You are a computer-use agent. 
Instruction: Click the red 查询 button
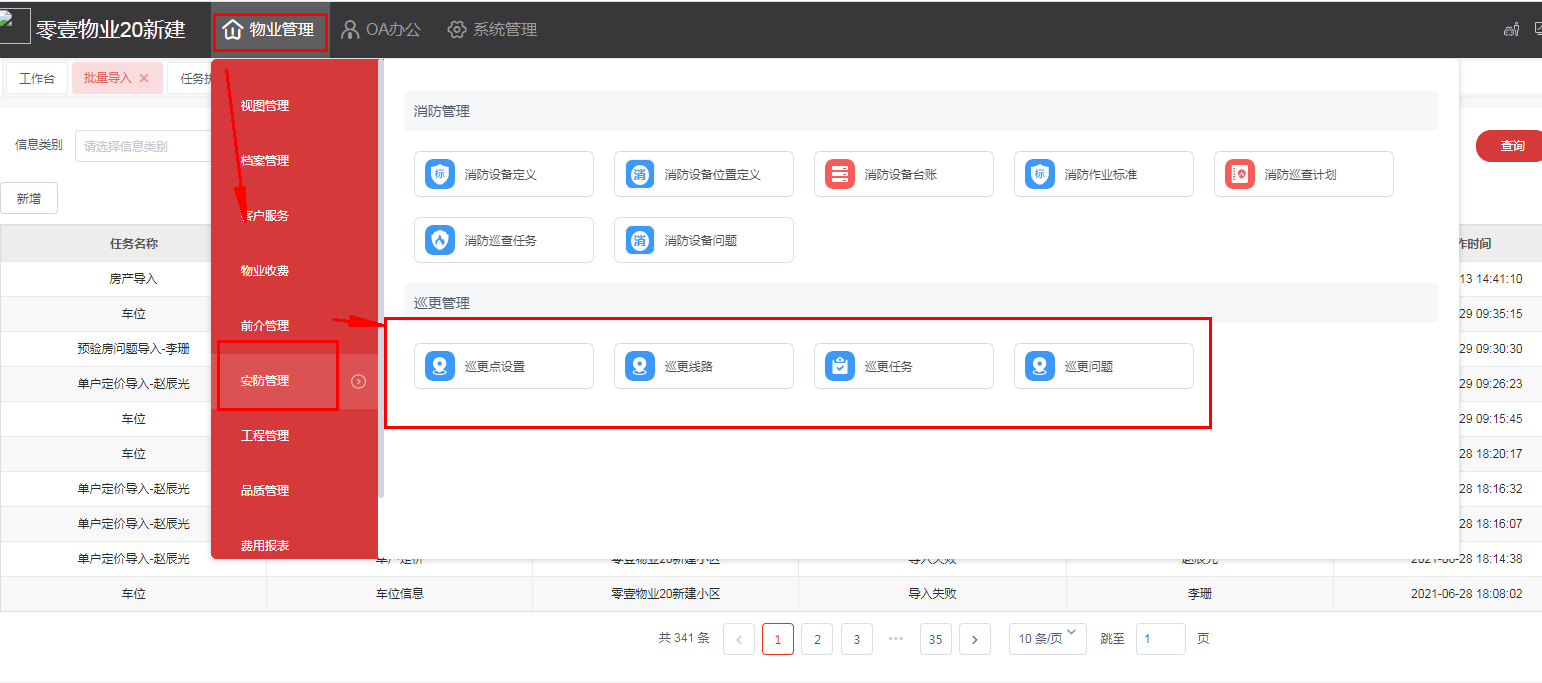[x=1512, y=146]
